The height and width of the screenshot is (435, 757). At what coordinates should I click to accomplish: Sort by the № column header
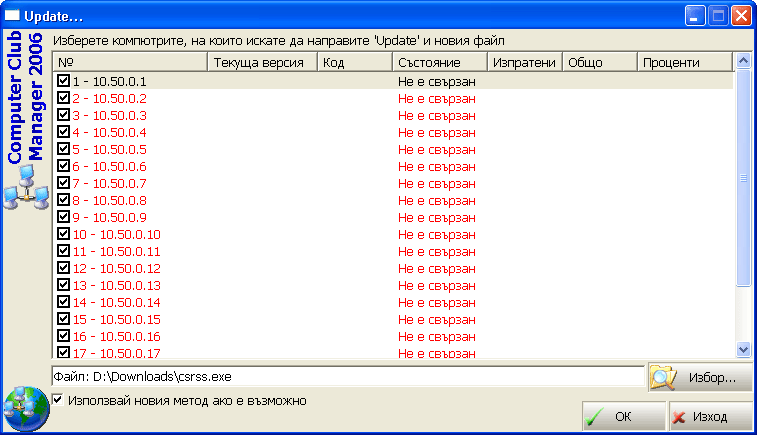point(130,62)
